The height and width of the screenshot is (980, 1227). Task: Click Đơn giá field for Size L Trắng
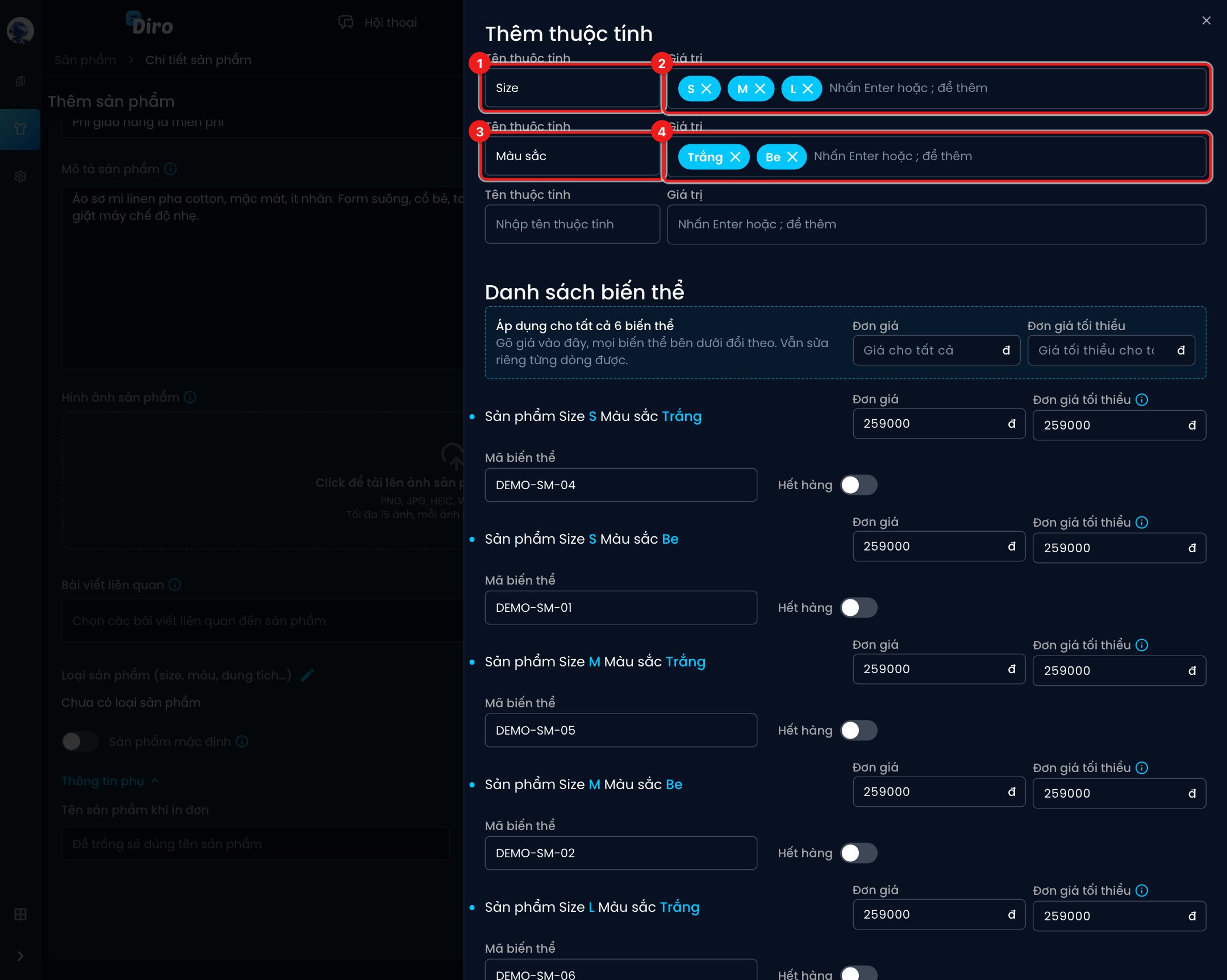938,915
